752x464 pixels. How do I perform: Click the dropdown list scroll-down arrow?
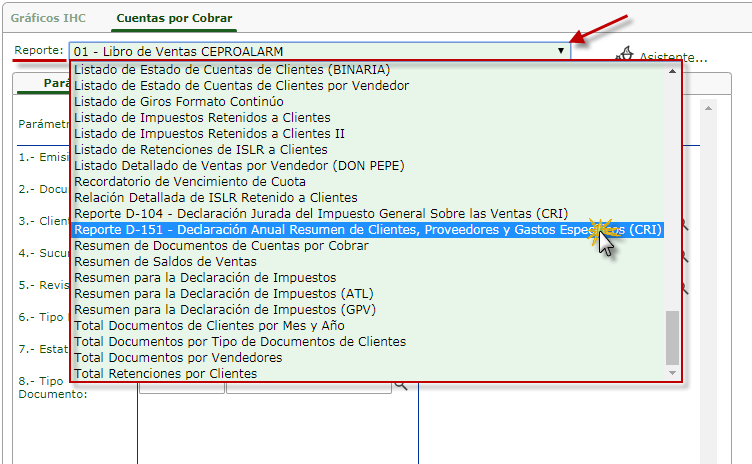(x=672, y=373)
